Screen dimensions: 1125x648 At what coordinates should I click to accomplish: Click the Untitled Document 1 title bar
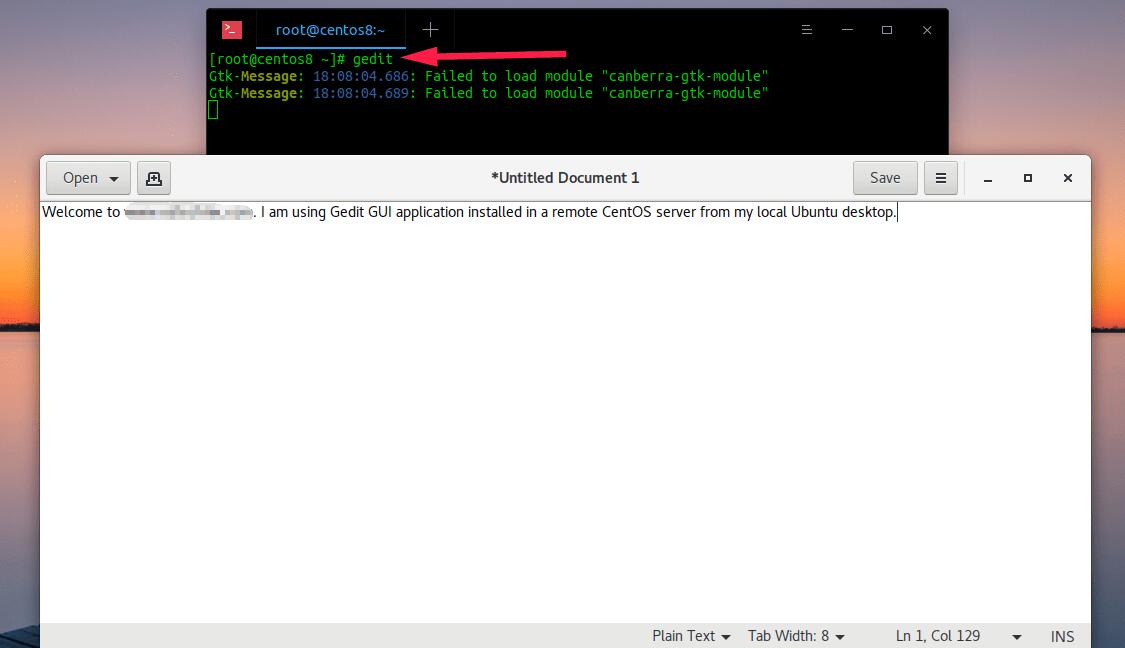(x=565, y=178)
